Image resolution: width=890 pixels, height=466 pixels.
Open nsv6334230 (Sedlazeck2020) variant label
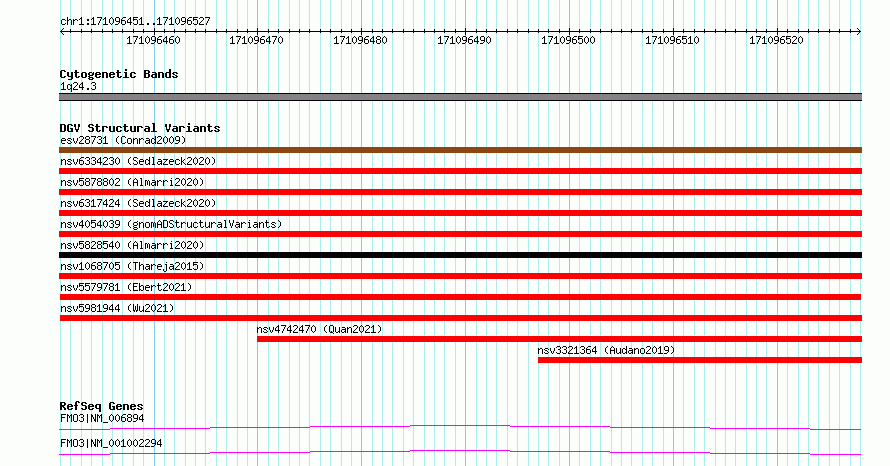[138, 161]
